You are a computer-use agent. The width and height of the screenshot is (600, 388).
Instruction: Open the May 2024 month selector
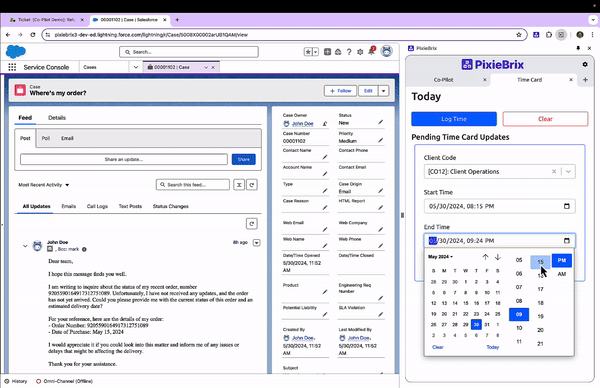pyautogui.click(x=440, y=257)
